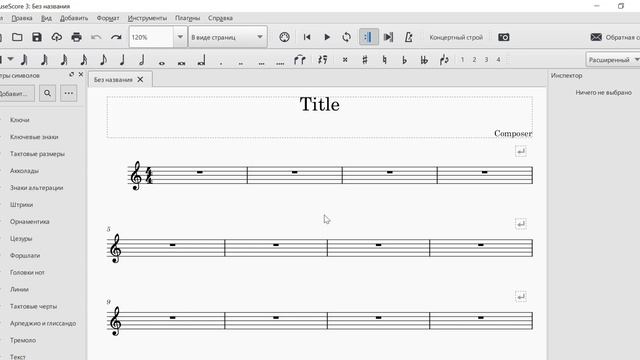This screenshot has height=360, width=640.
Task: Open a score file with the folder icon
Action: [17, 37]
